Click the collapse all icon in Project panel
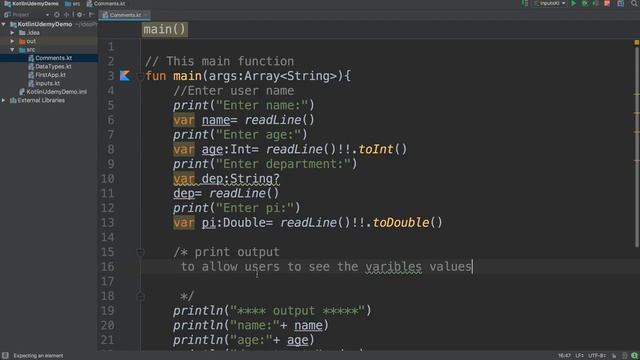 click(x=67, y=15)
